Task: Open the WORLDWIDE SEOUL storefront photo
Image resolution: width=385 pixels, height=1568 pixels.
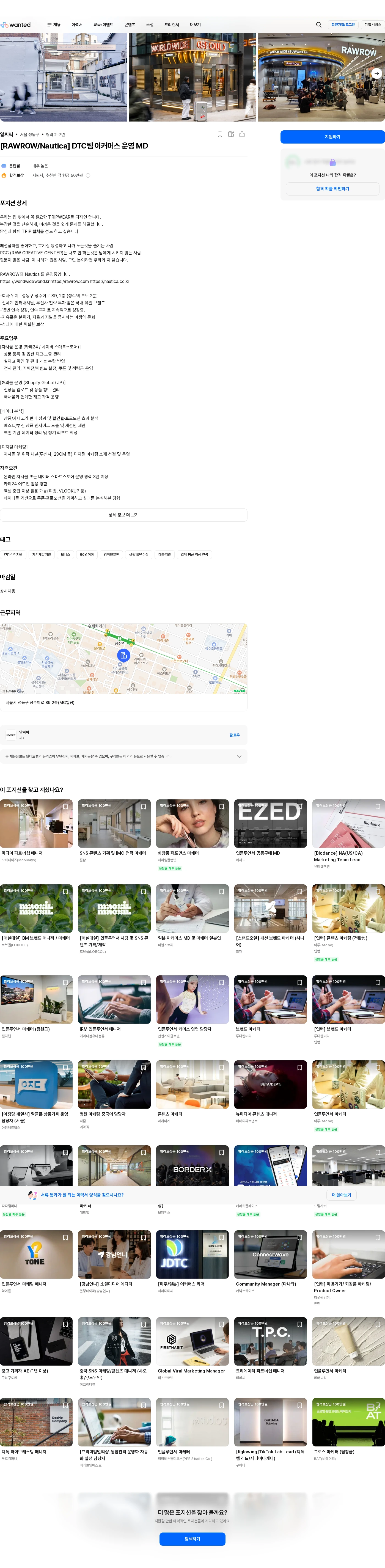Action: (193, 77)
